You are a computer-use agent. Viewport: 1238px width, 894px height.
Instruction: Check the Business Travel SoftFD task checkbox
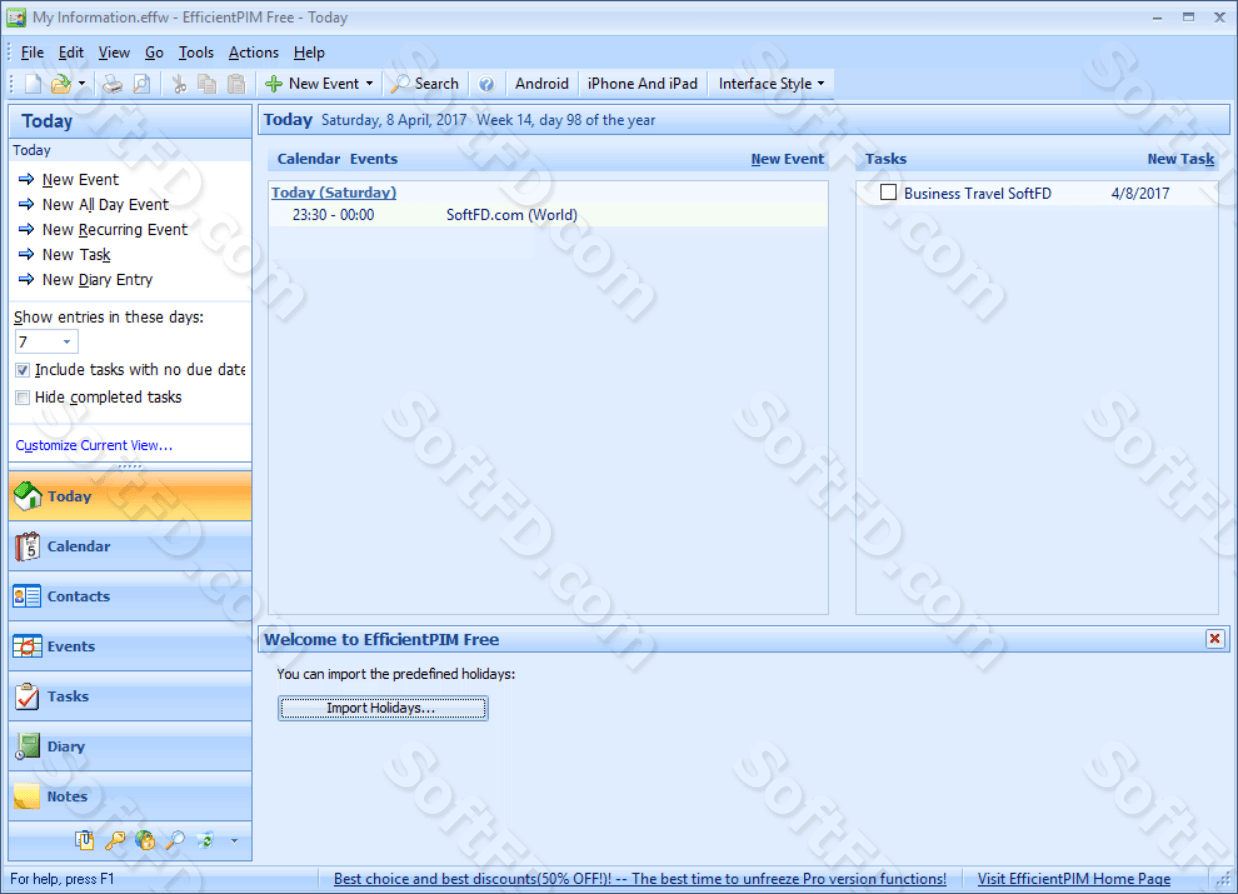888,193
